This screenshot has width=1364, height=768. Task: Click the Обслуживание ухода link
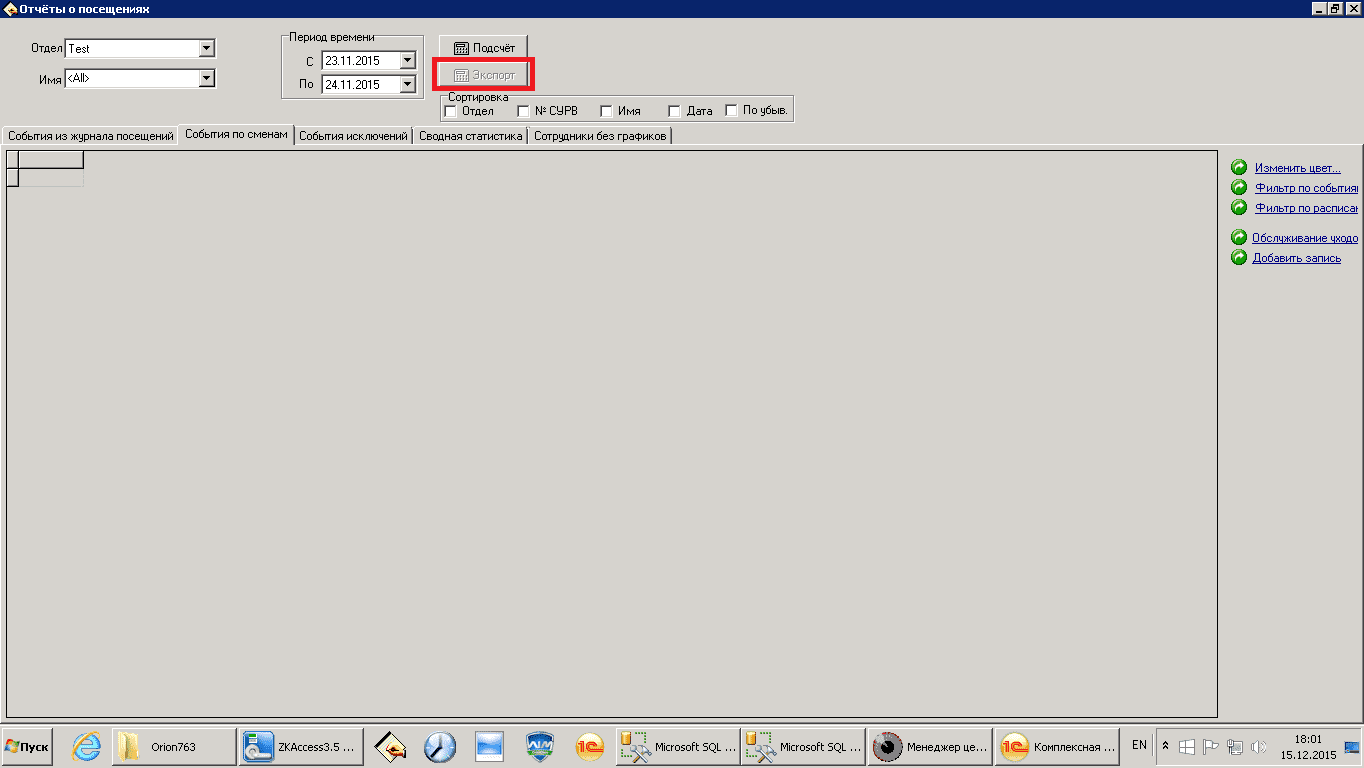coord(1304,238)
